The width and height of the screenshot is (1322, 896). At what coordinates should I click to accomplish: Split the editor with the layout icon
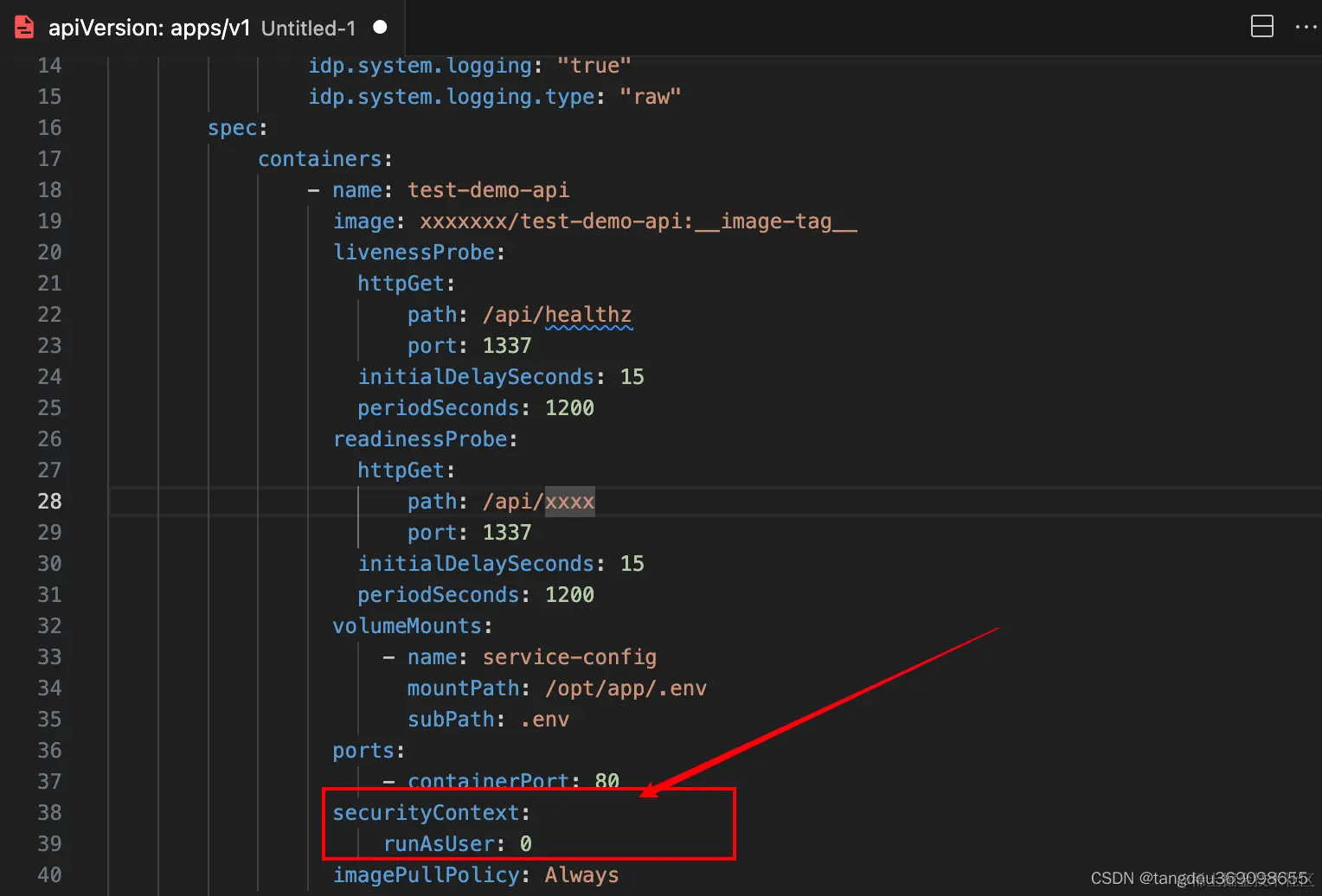pyautogui.click(x=1262, y=27)
